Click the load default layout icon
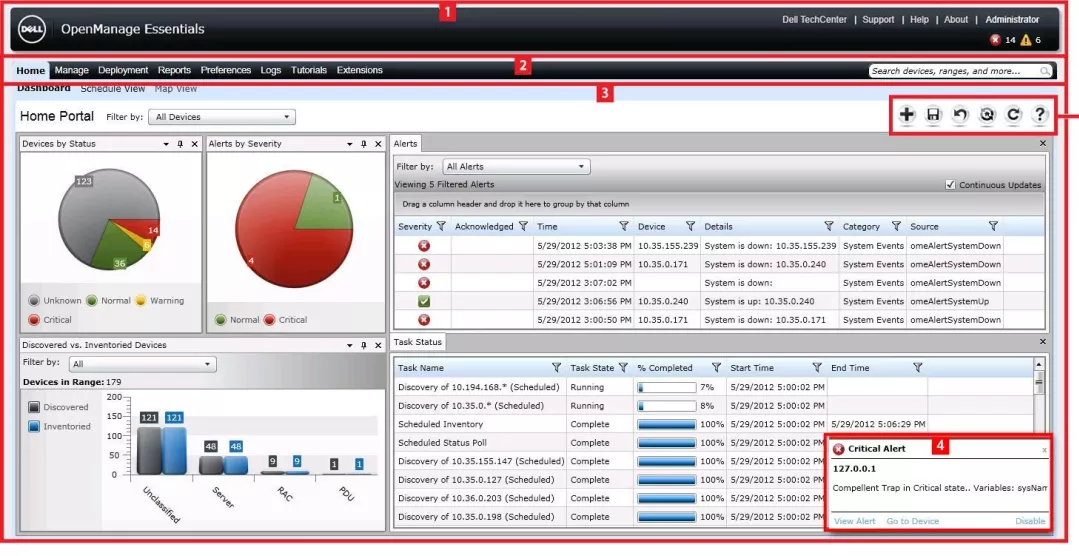 (x=987, y=115)
